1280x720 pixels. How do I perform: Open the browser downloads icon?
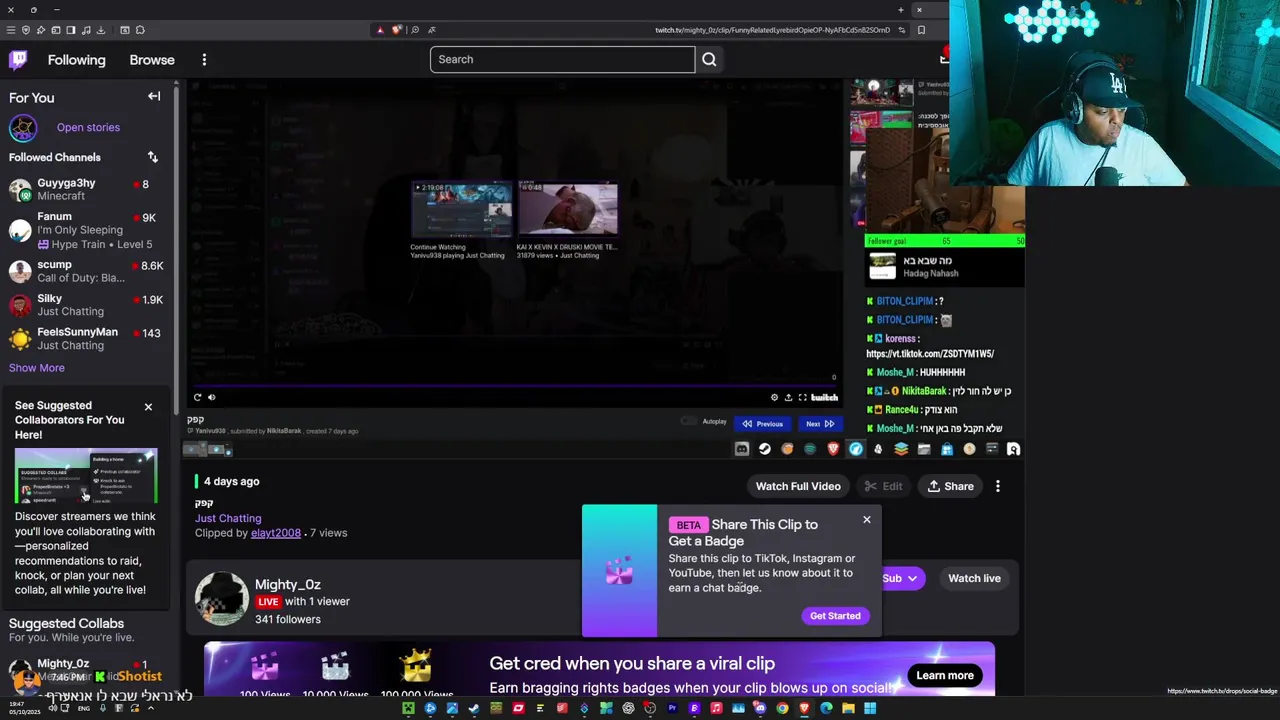pos(101,30)
